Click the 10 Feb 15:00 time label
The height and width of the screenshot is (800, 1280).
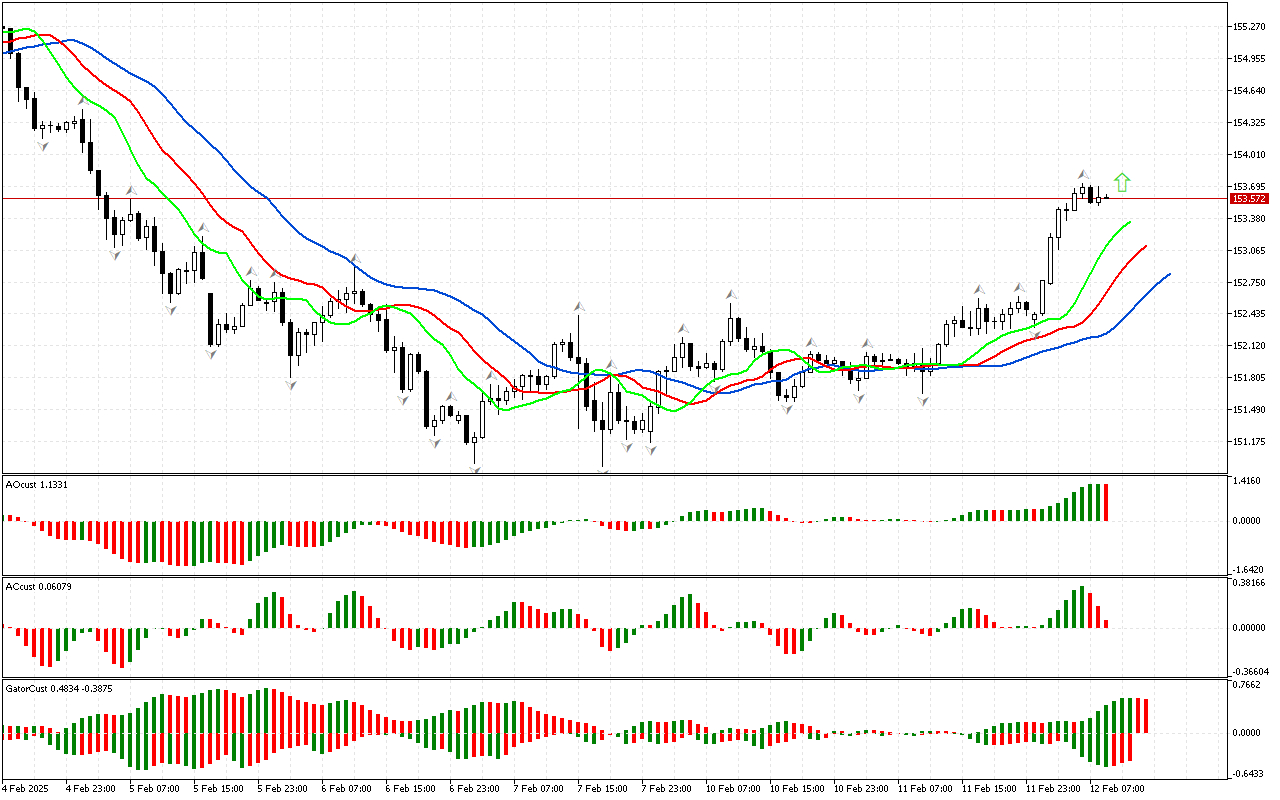[x=797, y=788]
